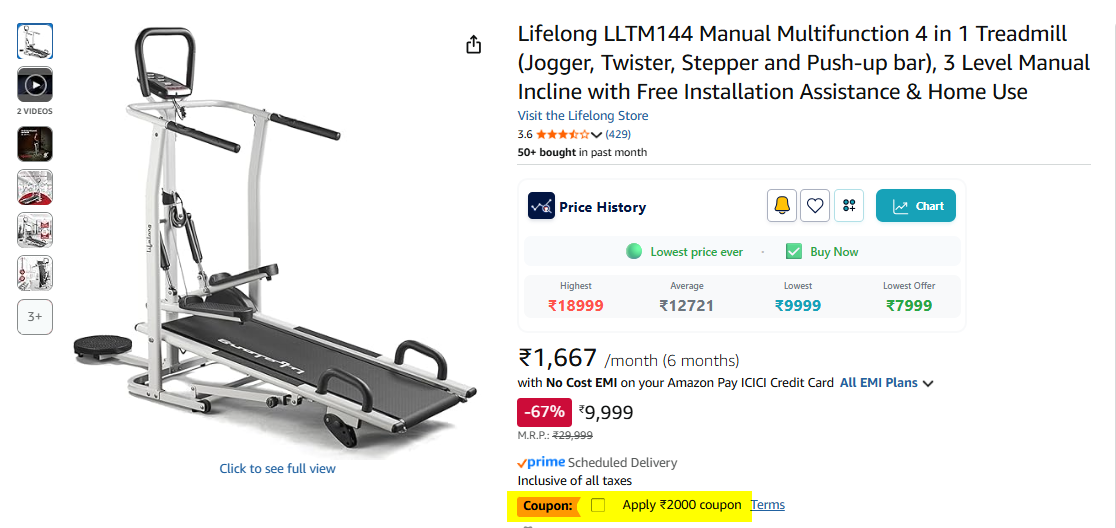Click the share icon above product image
Image resolution: width=1116 pixels, height=528 pixels.
pyautogui.click(x=474, y=45)
